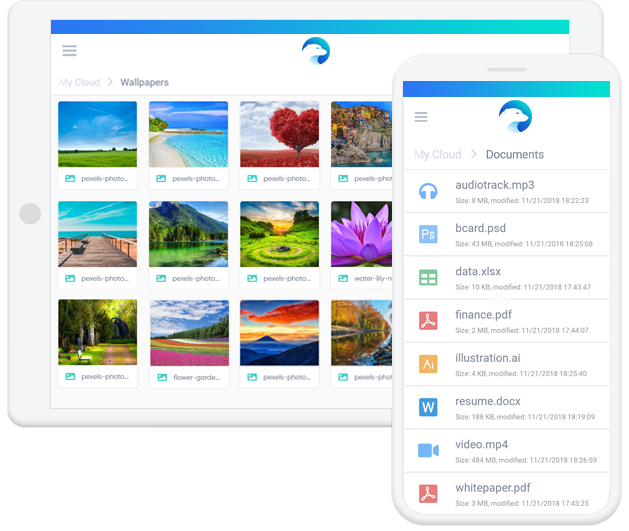Click the water-lily file label
Screen dimensions: 629x531
pos(373,278)
